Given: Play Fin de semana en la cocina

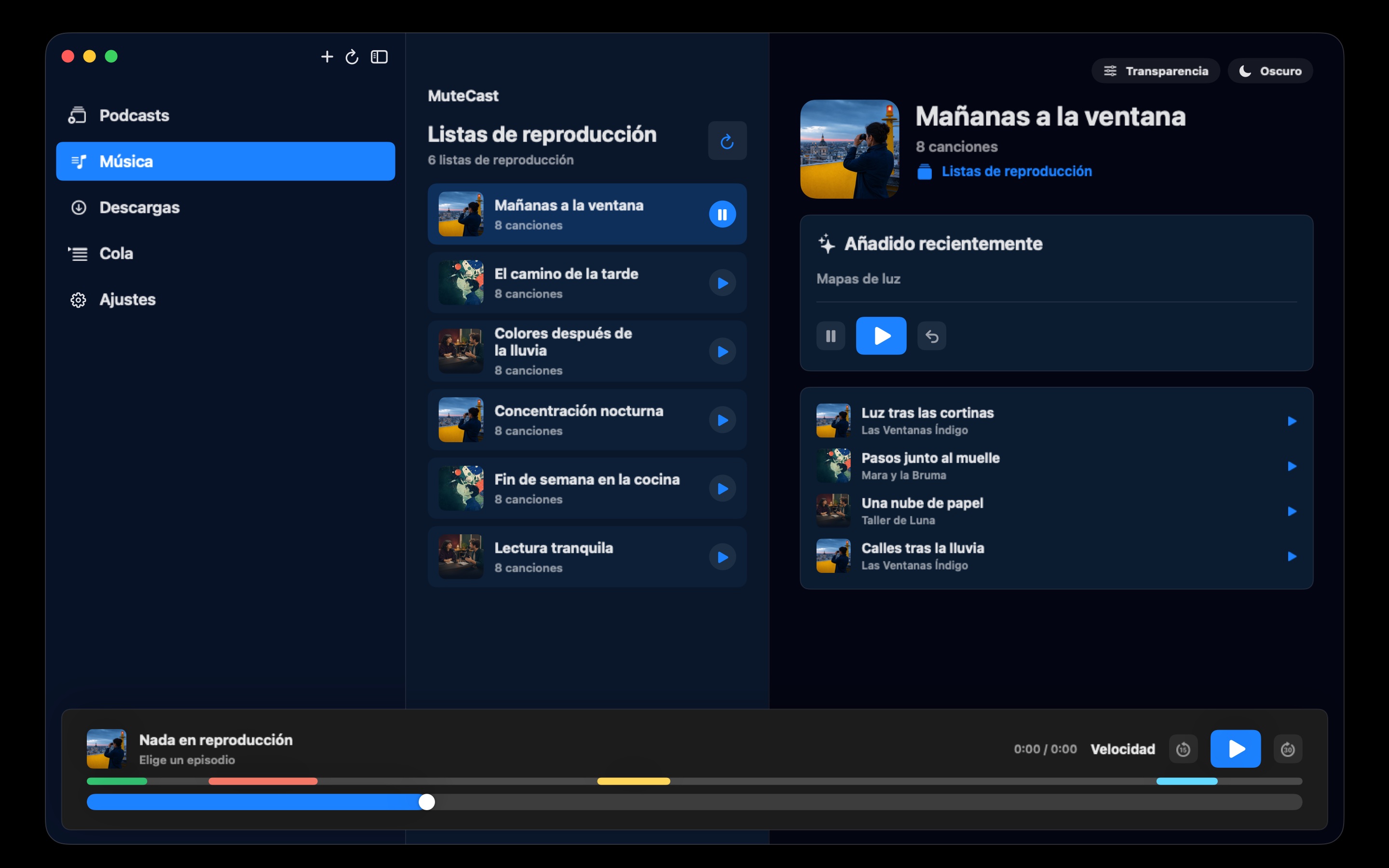Looking at the screenshot, I should (722, 488).
